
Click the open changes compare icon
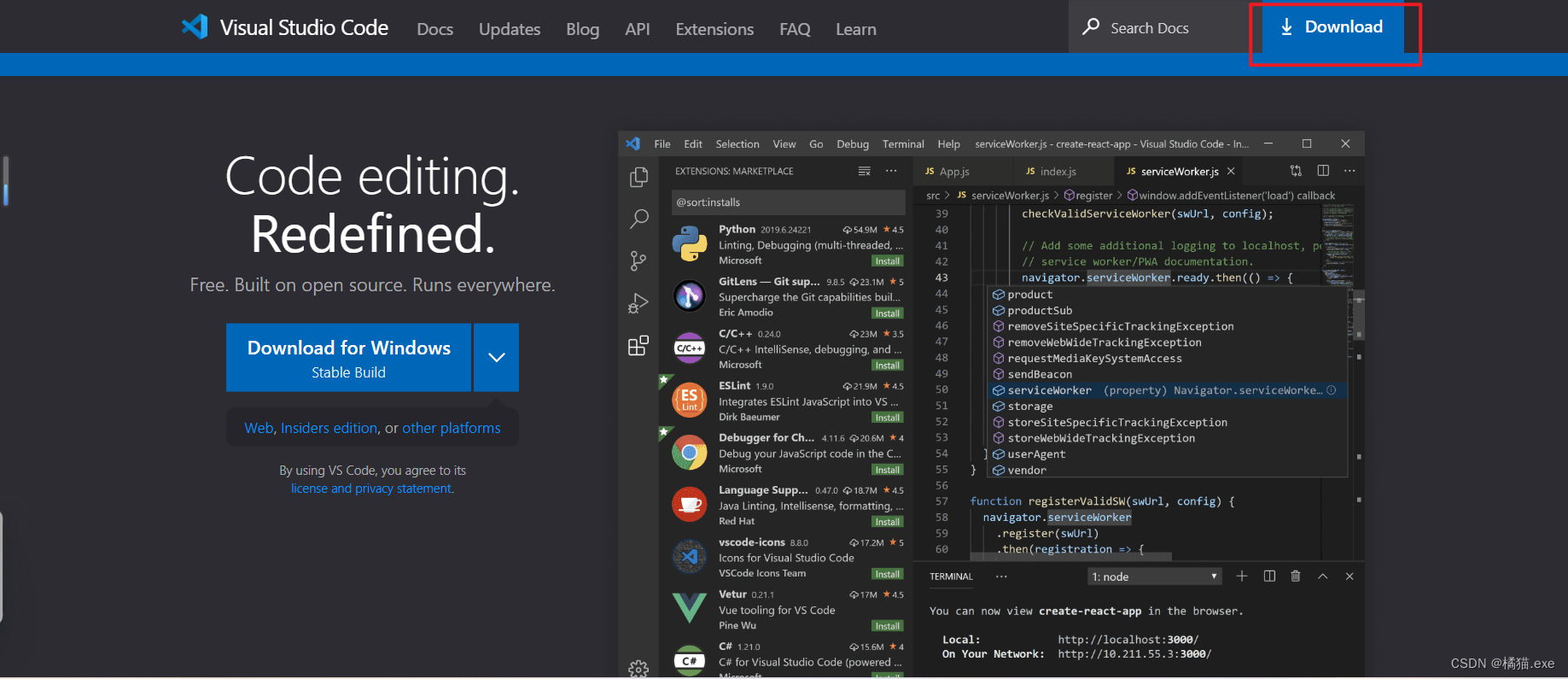(1296, 171)
